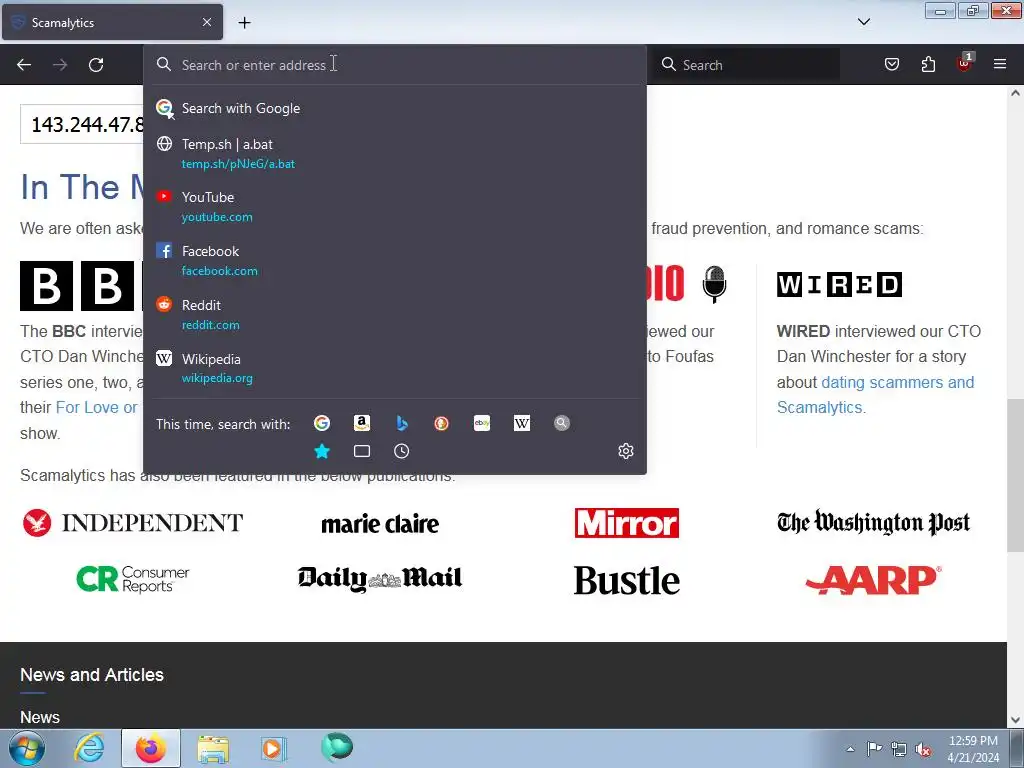Search this time with eBay icon
Image resolution: width=1024 pixels, height=768 pixels.
point(482,423)
